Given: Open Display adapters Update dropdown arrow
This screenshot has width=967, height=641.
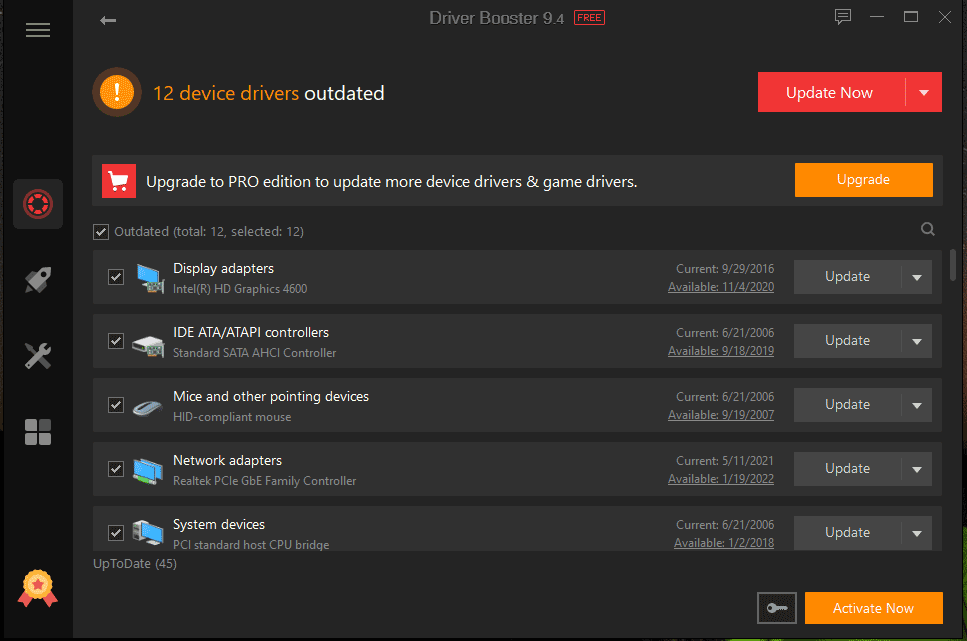Looking at the screenshot, I should point(917,277).
